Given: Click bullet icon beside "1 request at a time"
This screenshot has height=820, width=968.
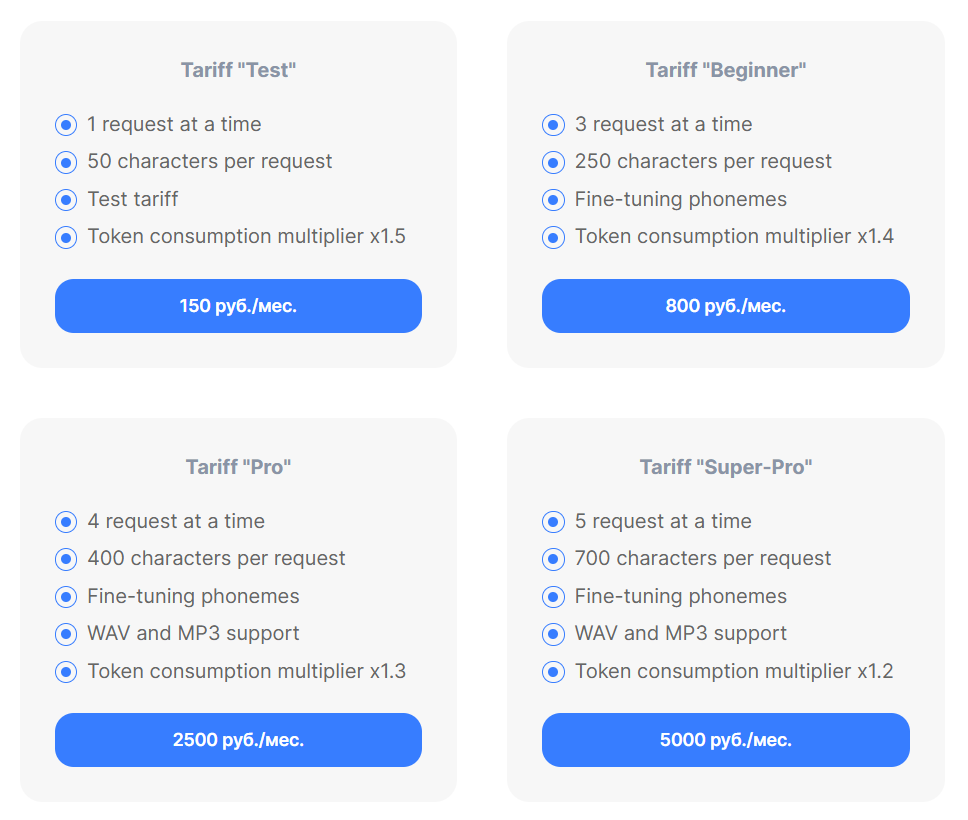Looking at the screenshot, I should pos(66,125).
